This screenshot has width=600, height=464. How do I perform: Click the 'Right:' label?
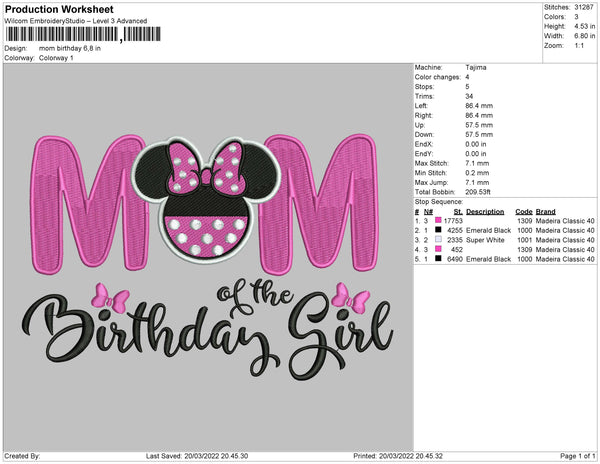tap(424, 115)
